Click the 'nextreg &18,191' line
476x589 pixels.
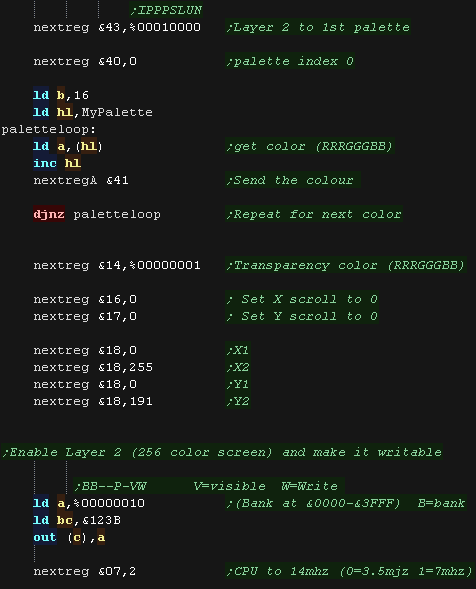93,401
